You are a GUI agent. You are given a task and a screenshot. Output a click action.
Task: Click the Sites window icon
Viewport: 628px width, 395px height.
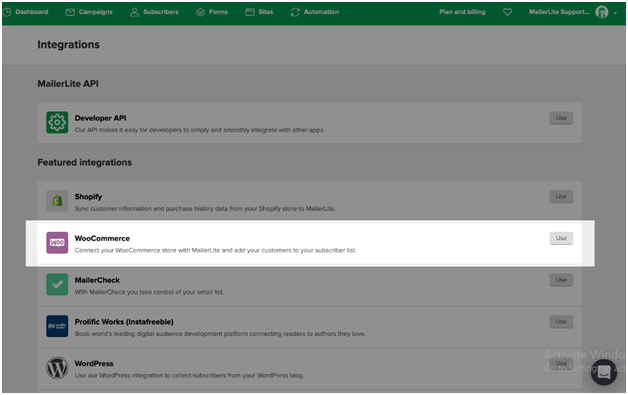[x=250, y=12]
